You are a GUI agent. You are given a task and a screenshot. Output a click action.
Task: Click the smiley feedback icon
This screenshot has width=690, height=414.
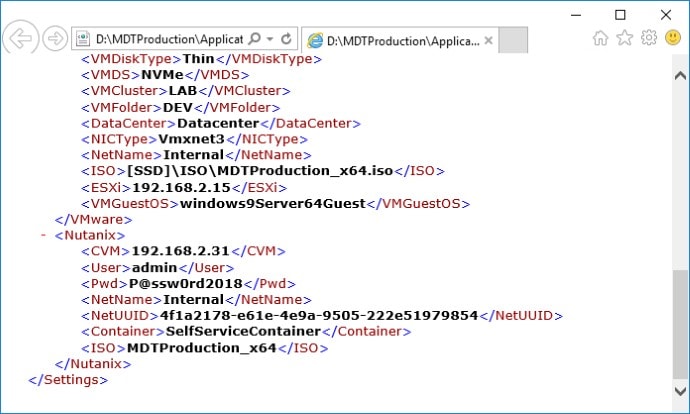[x=673, y=38]
